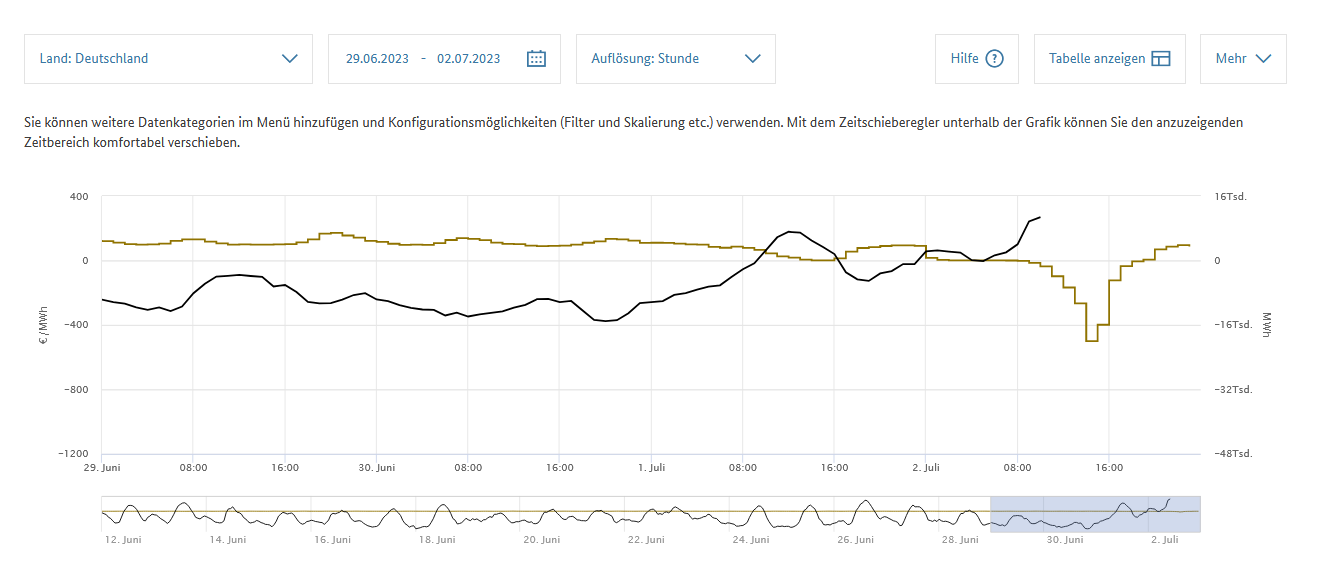Click the lowest dip of the olive stepped line
This screenshot has height=571, width=1328.
[1091, 341]
